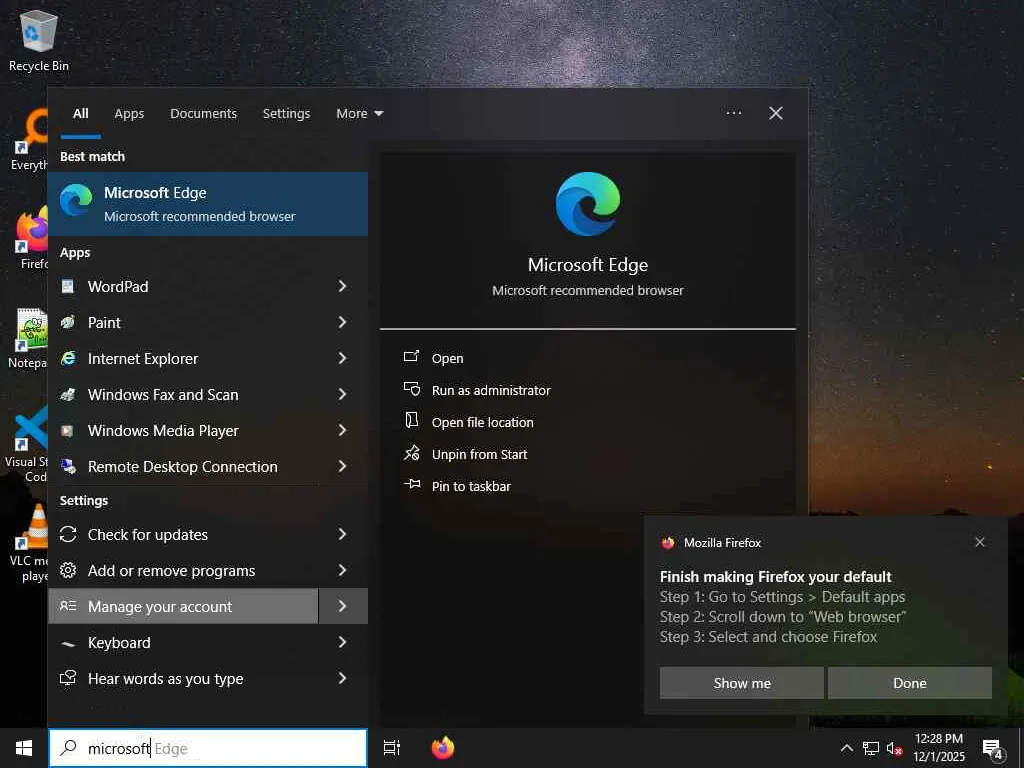Click the Hear words as you type icon
Image resolution: width=1024 pixels, height=768 pixels.
click(x=68, y=679)
